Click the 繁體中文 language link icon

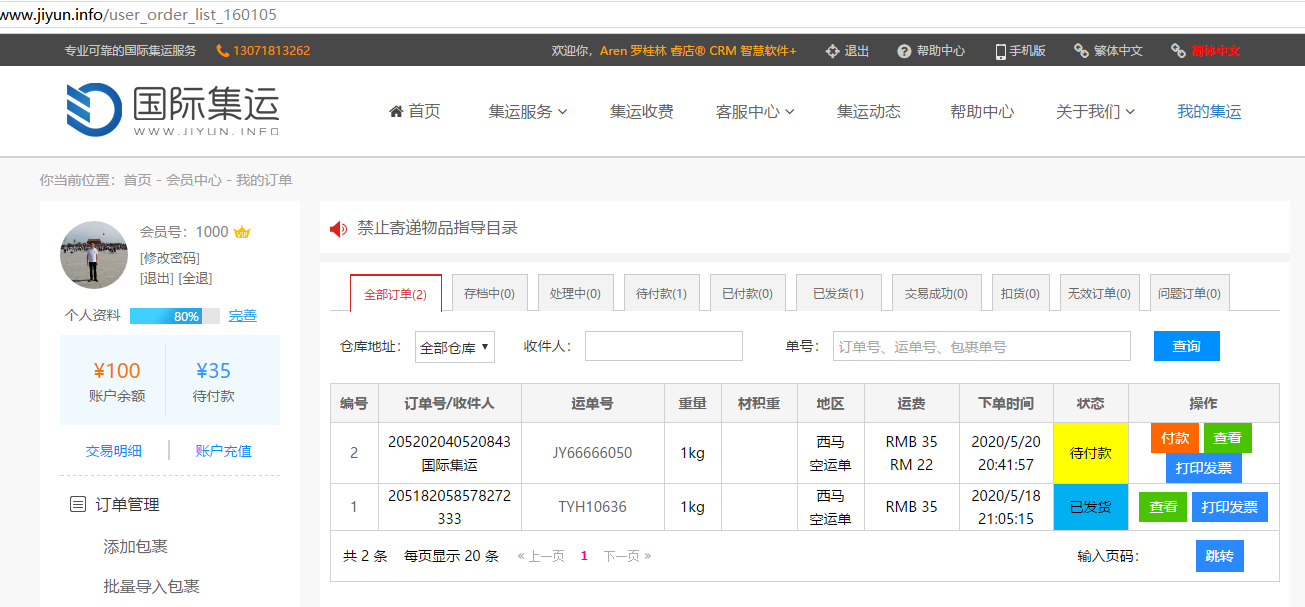(1081, 51)
